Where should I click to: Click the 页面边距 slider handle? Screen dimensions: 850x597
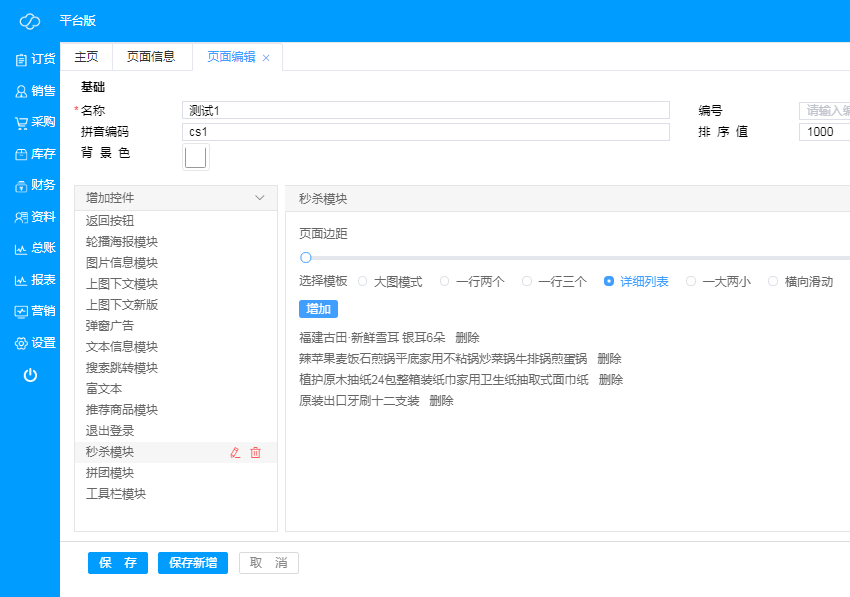[306, 258]
